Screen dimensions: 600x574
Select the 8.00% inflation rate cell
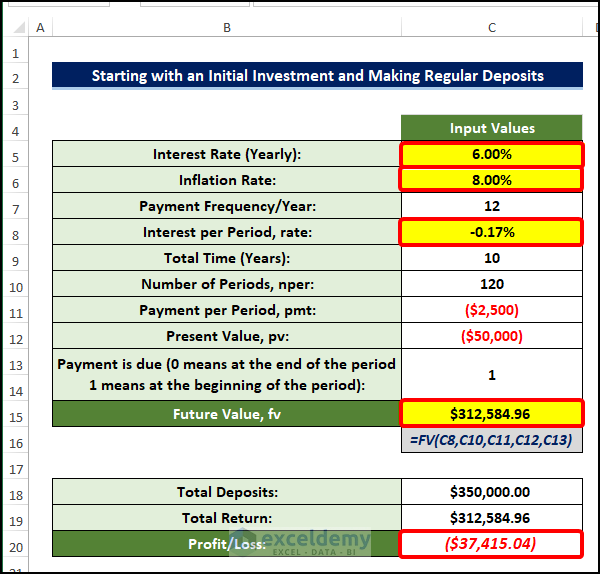pos(492,180)
